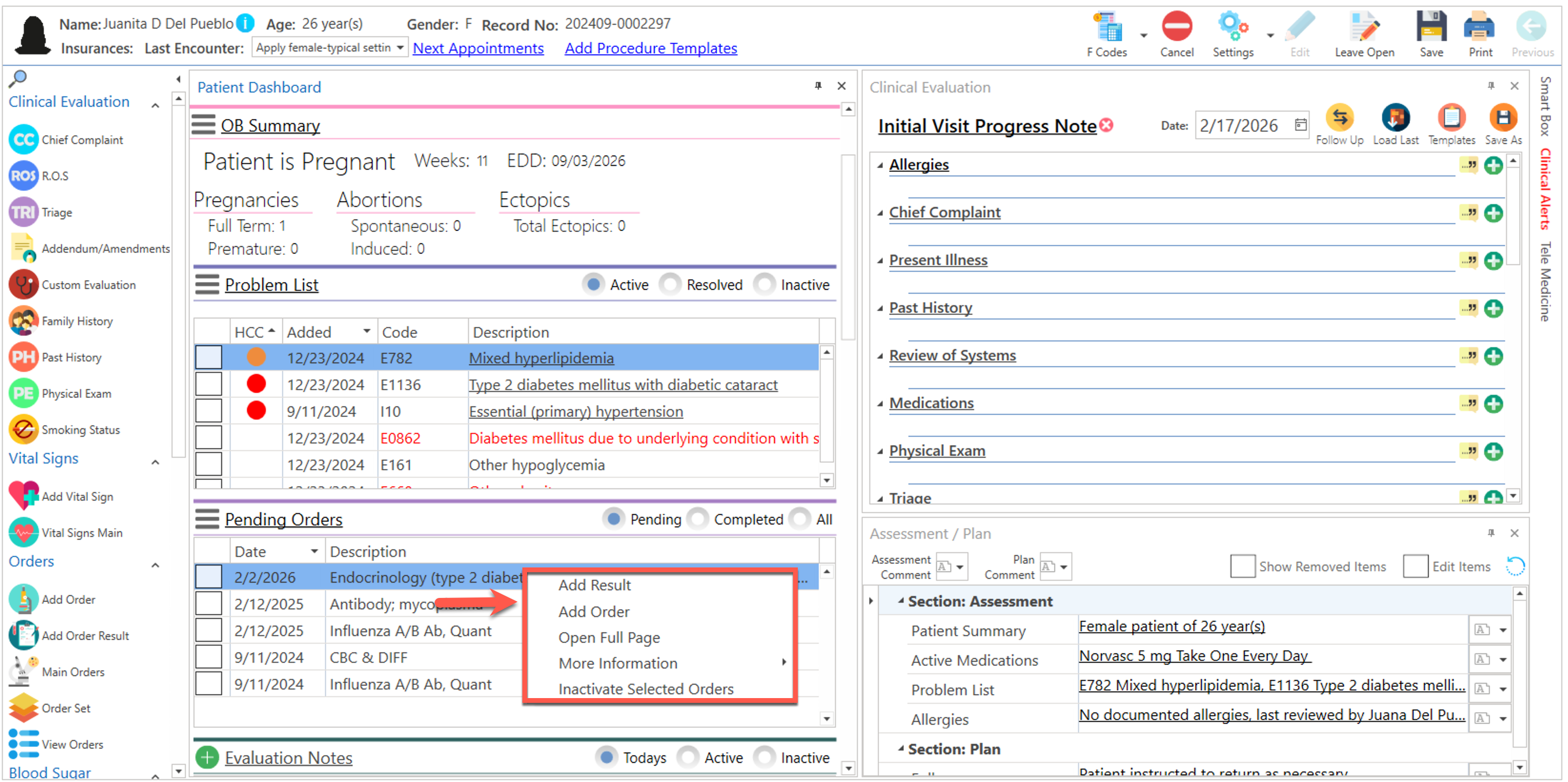
Task: Open the Assessment Comment dropdown
Action: (959, 567)
